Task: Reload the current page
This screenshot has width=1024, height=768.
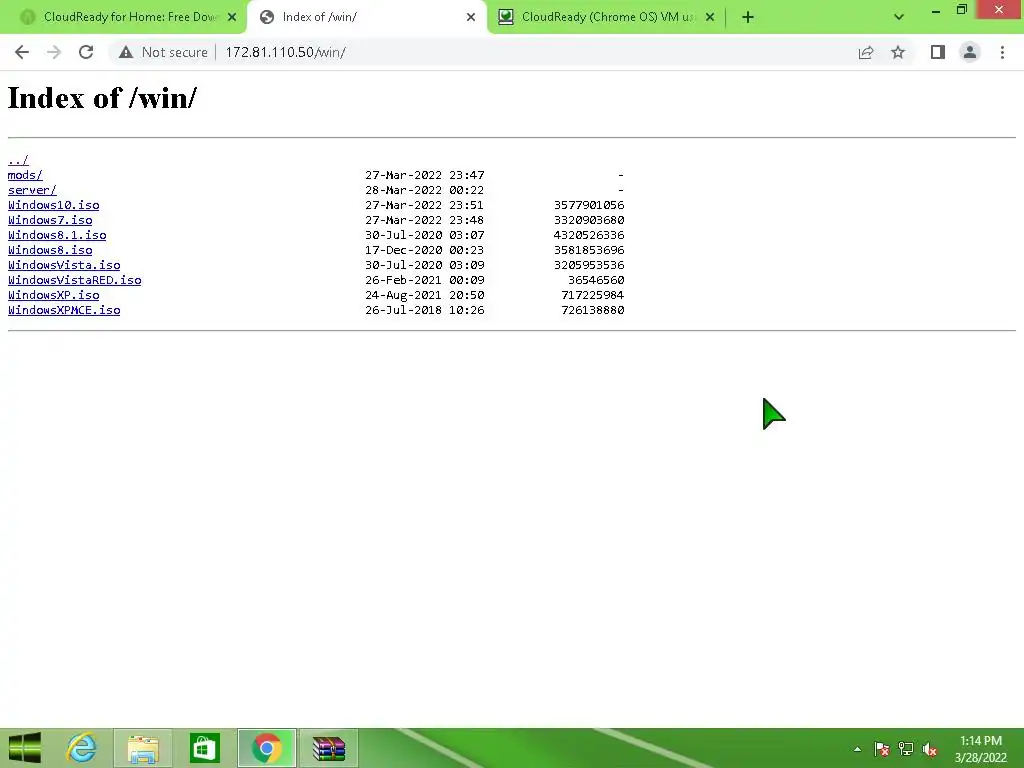Action: (x=86, y=52)
